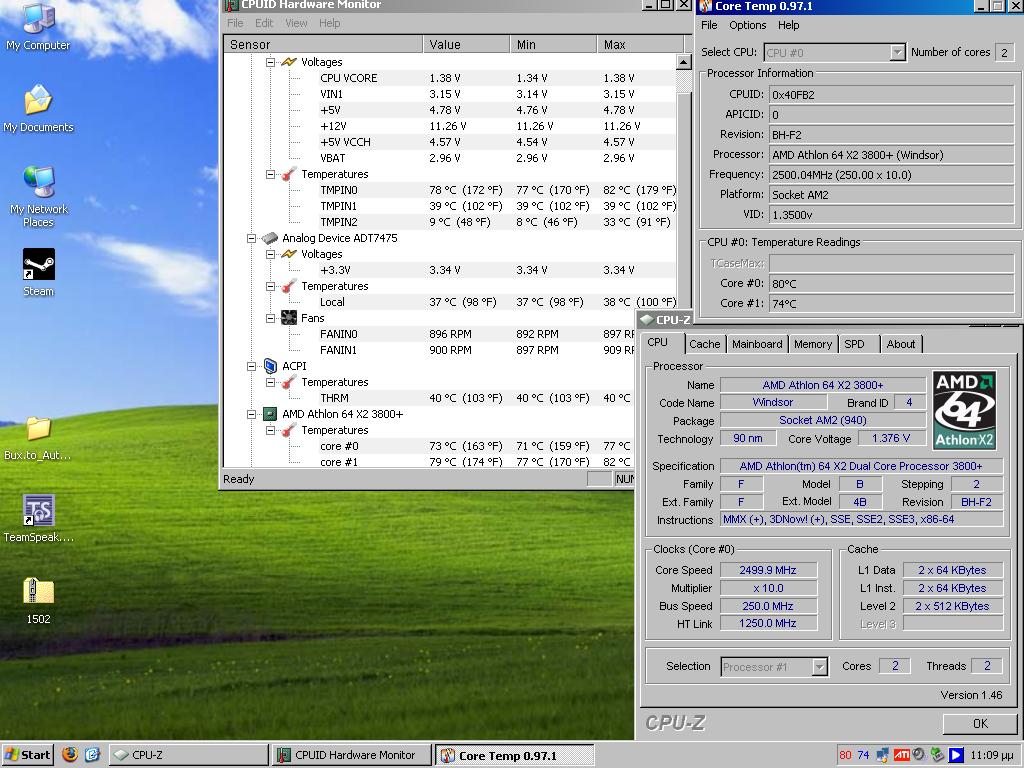
Task: Click the CPU icon beside AMD Athlon 64 X2 3800+
Action: coord(269,414)
